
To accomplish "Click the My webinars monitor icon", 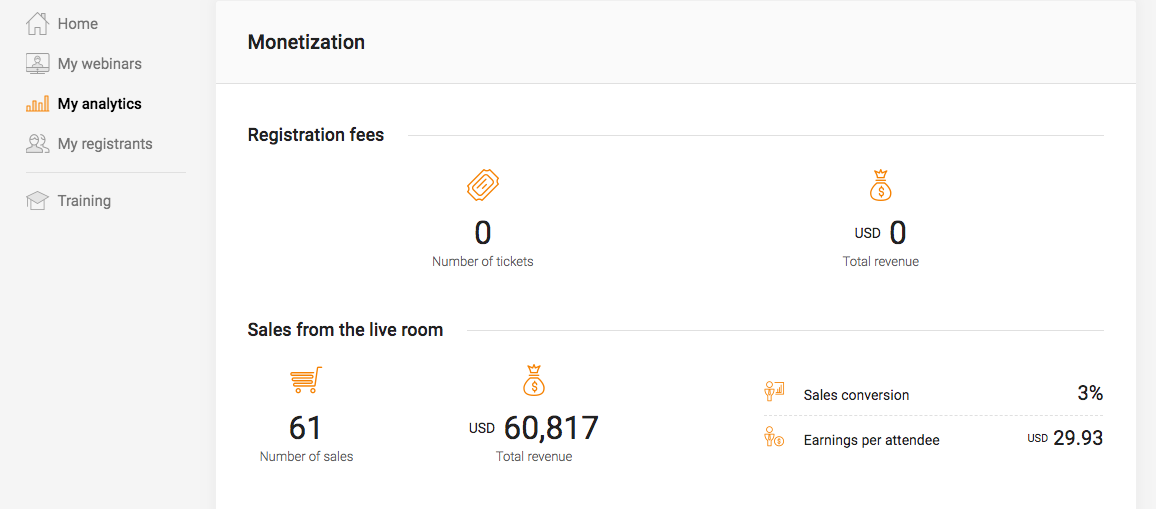I will (x=37, y=64).
